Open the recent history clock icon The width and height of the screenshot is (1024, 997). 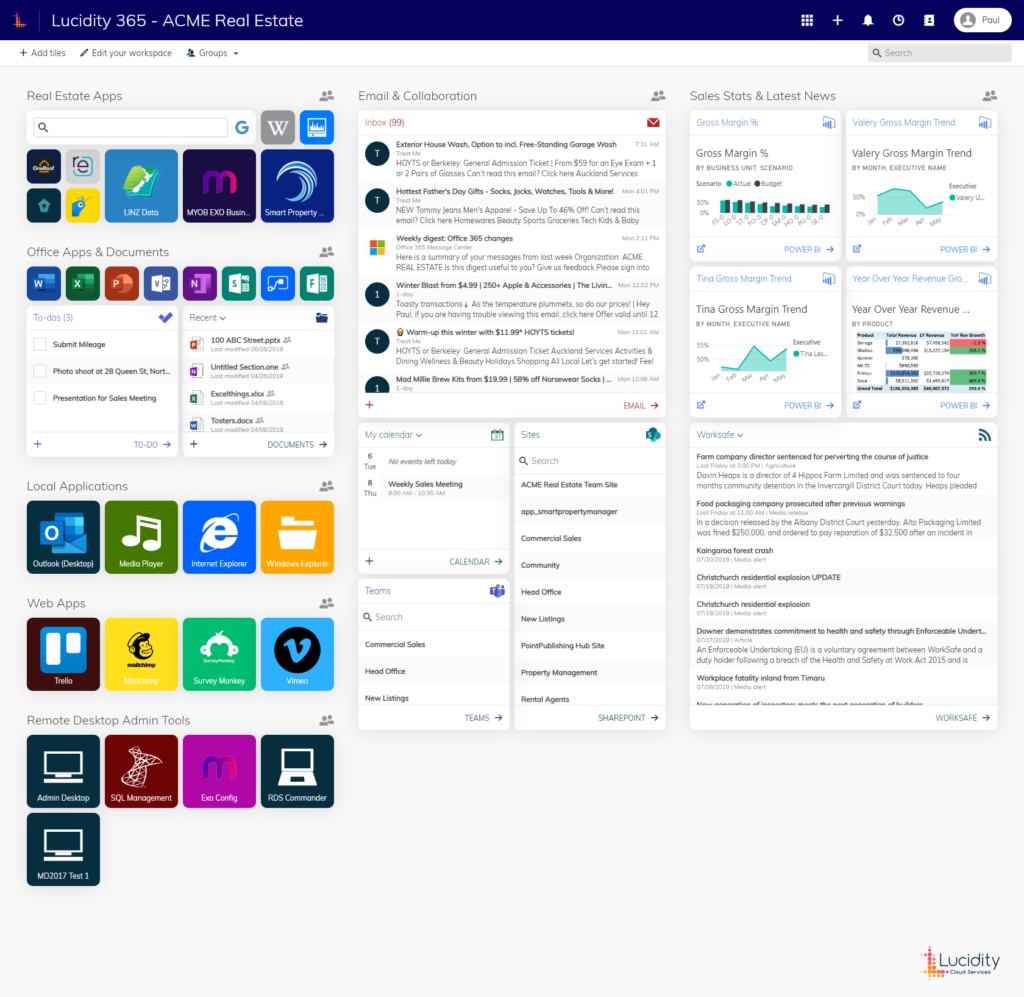[x=899, y=20]
